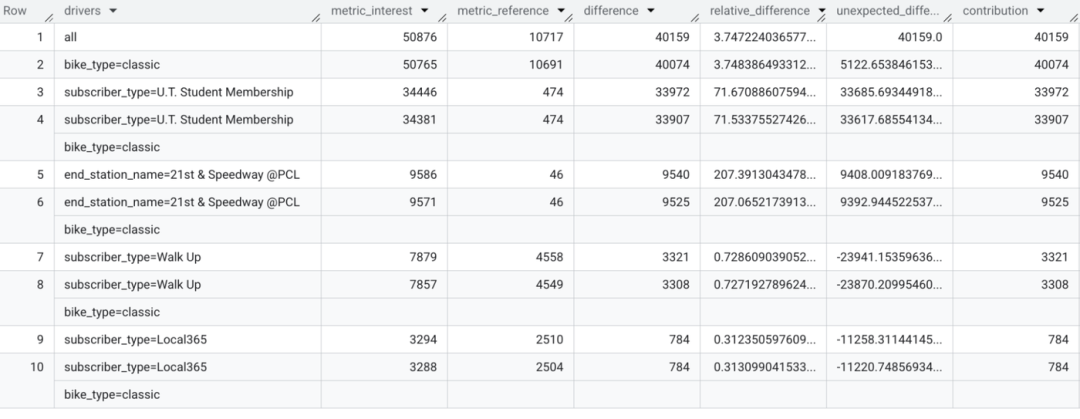Select subscriber_type=Local365 cell in row 10

click(187, 368)
